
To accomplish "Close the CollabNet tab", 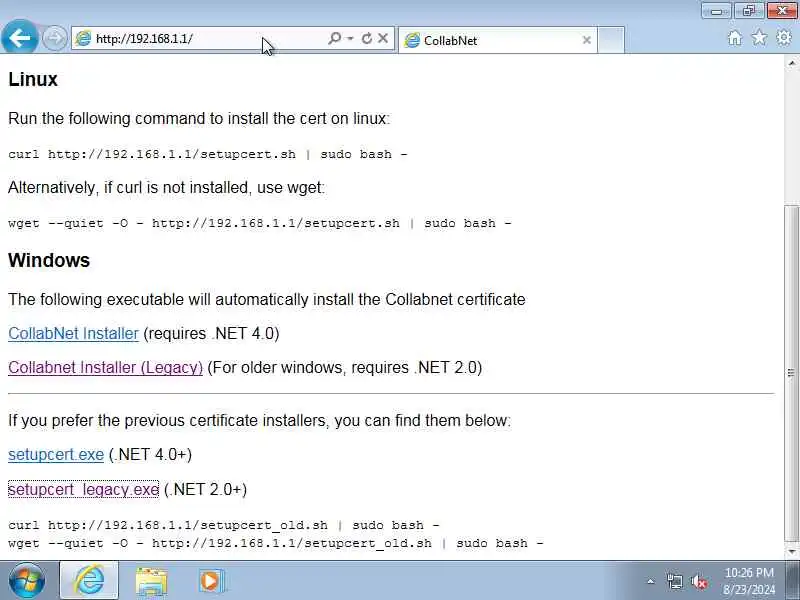I will [x=587, y=40].
